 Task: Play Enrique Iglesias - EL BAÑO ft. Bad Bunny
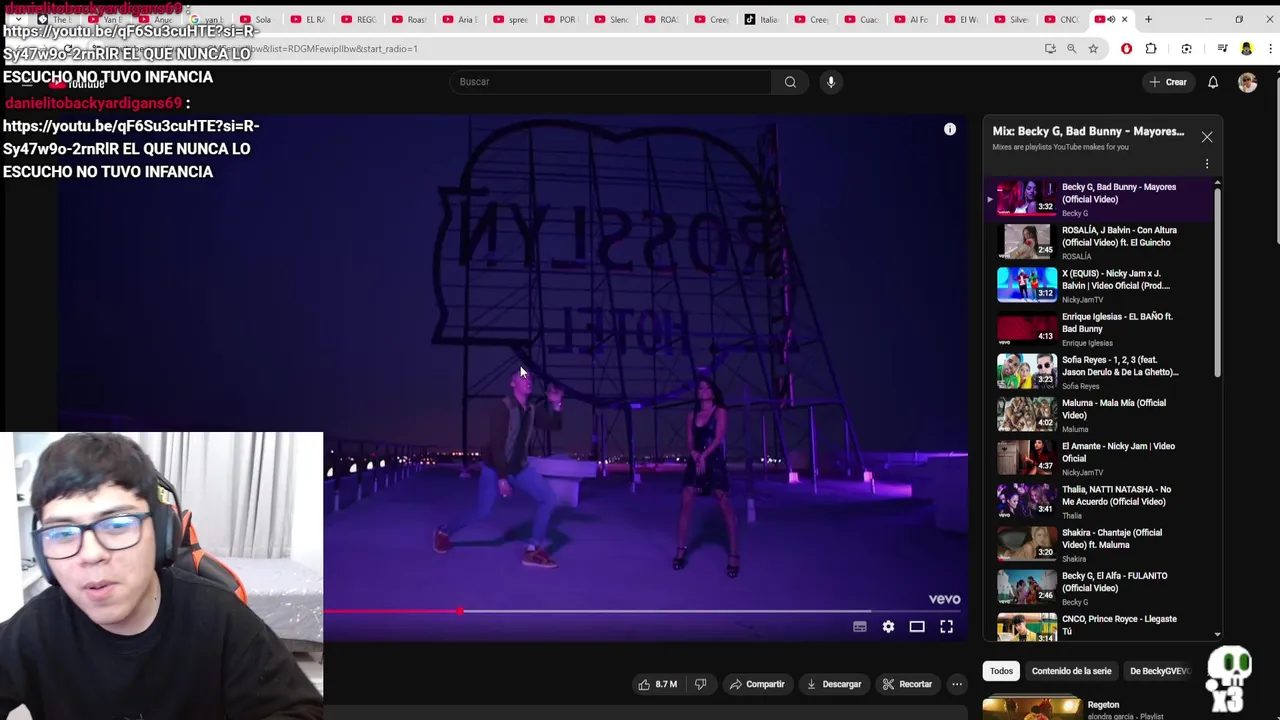click(x=1100, y=328)
